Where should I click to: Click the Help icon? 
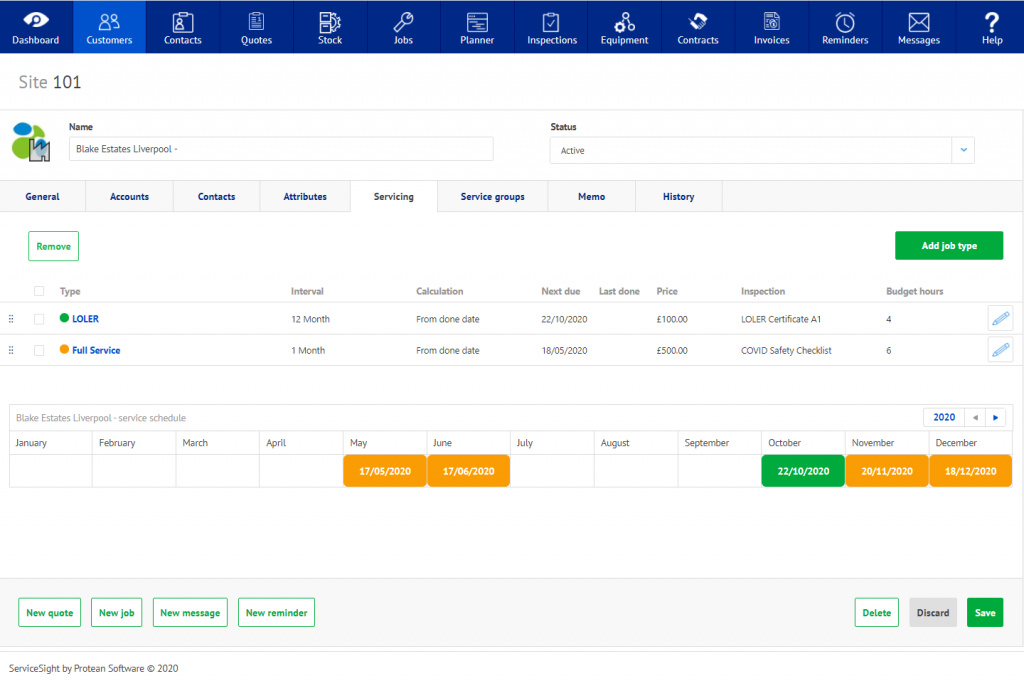tap(991, 27)
